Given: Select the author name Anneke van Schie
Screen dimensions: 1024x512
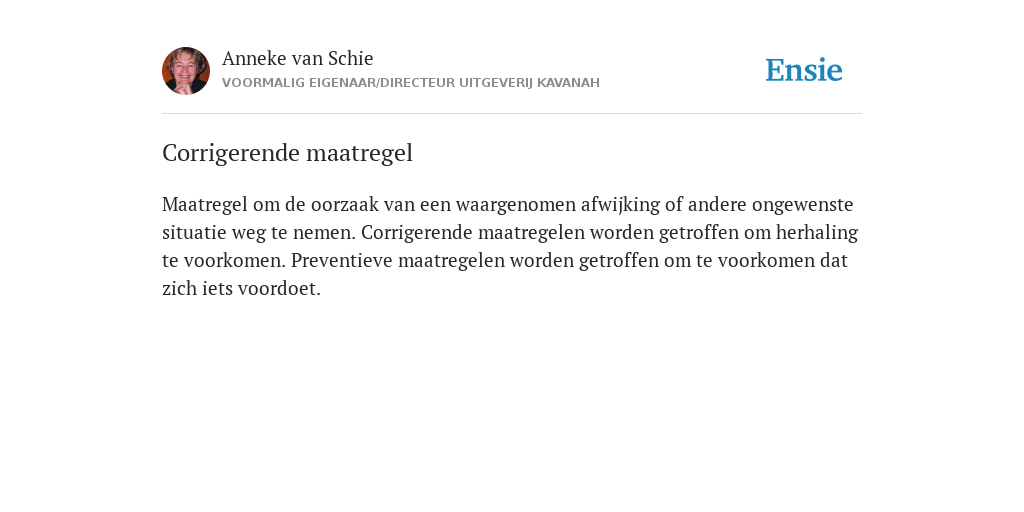Looking at the screenshot, I should pos(298,58).
